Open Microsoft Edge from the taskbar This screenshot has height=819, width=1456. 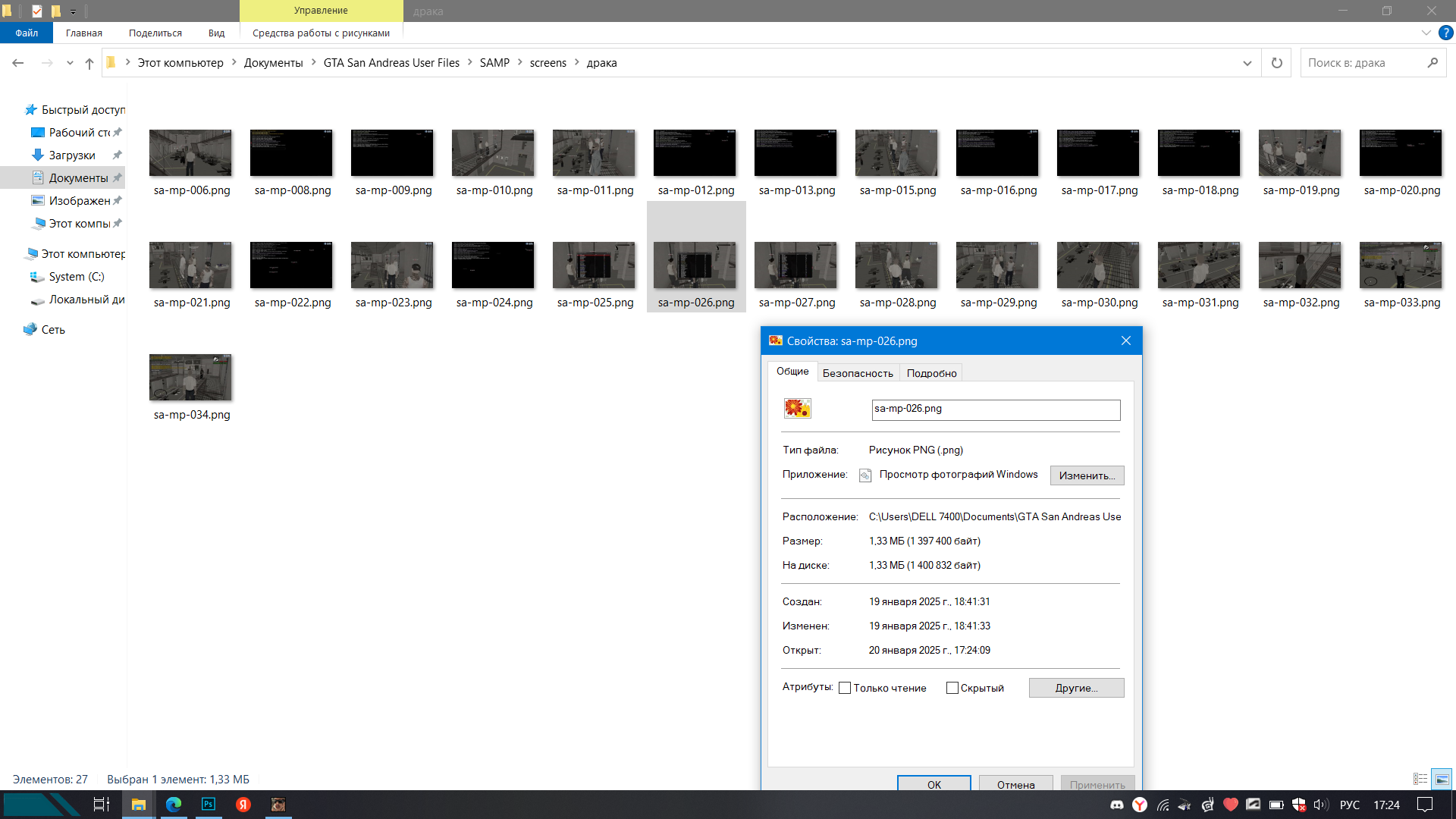[174, 805]
